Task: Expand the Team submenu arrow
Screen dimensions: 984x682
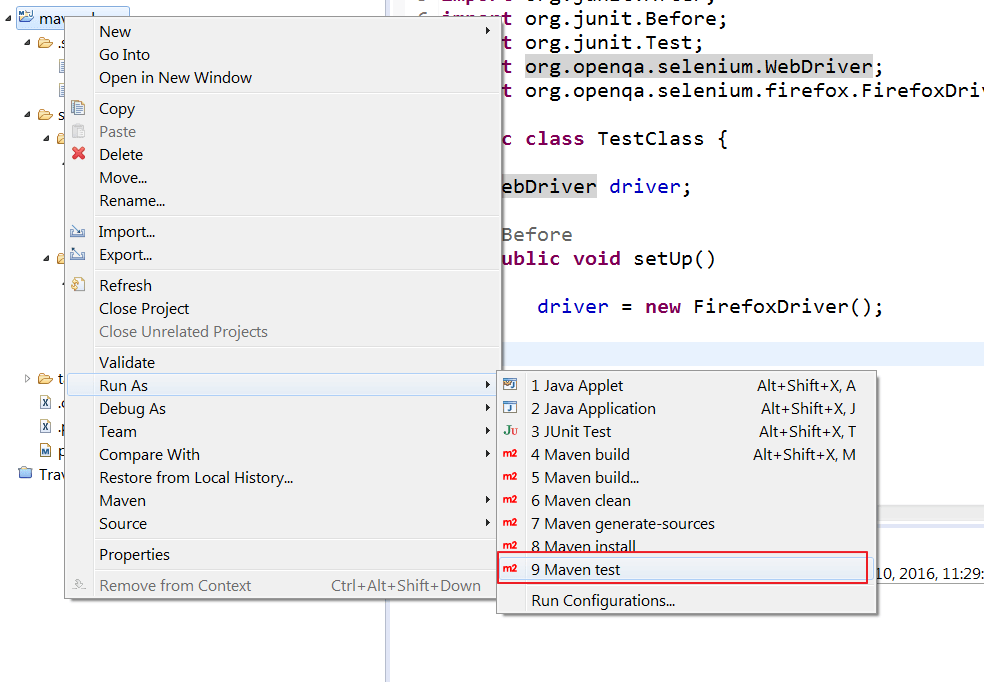Action: (488, 431)
